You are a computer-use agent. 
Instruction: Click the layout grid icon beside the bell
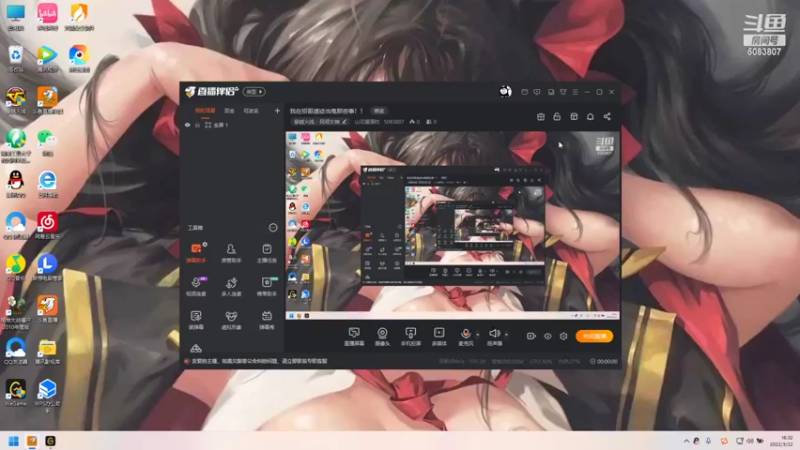tap(574, 116)
